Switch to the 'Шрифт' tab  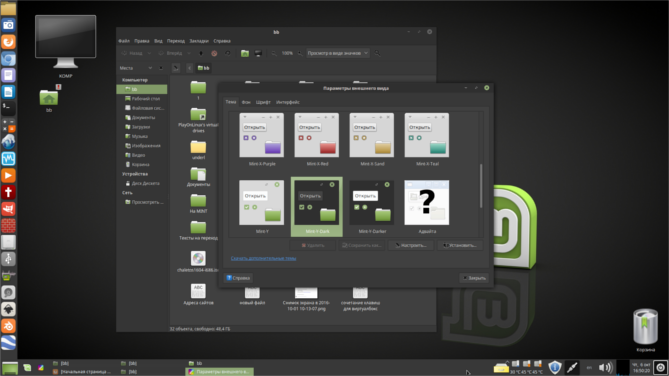pyautogui.click(x=263, y=102)
